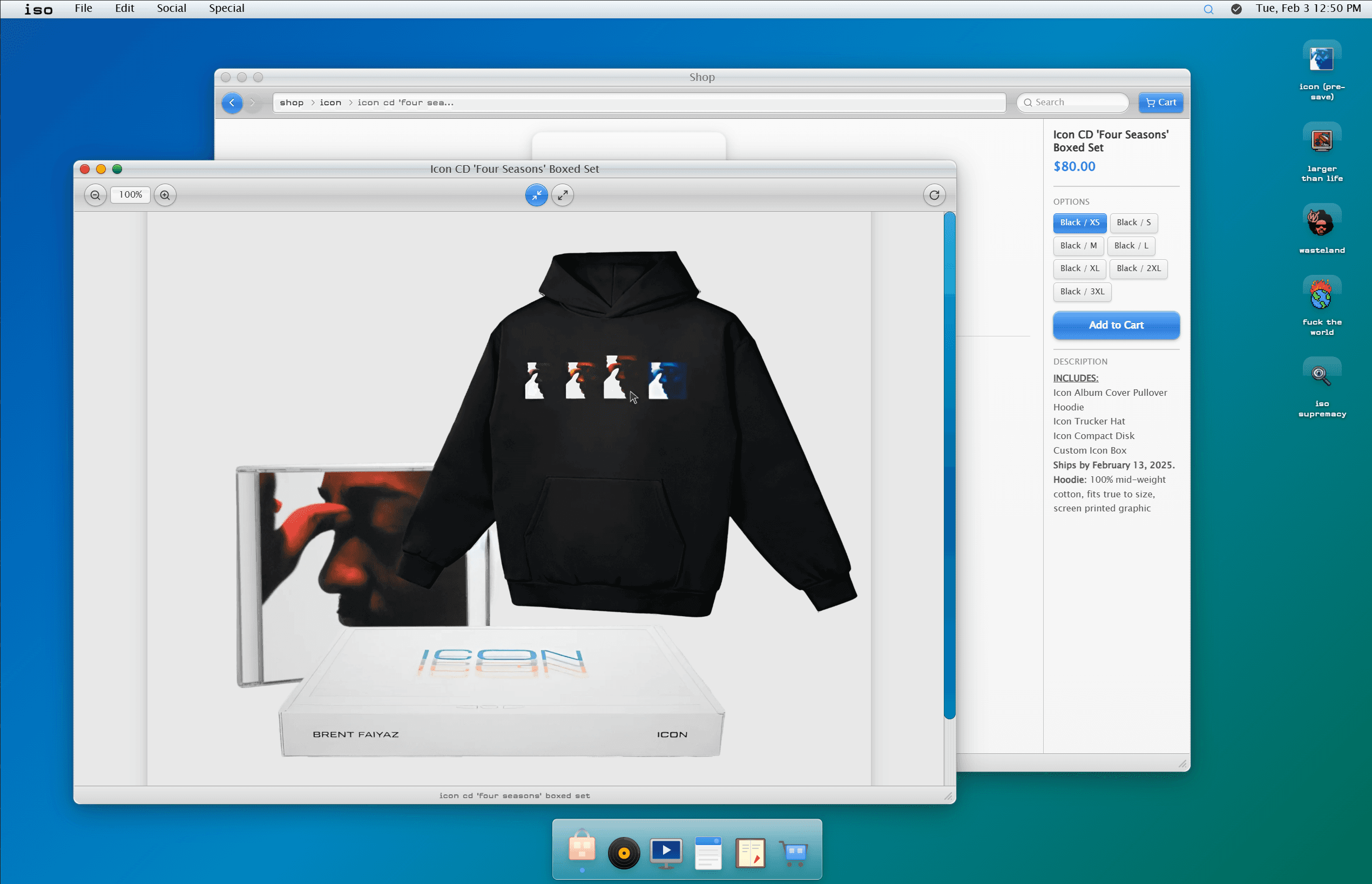
Task: Open the Special menu
Action: click(x=226, y=9)
